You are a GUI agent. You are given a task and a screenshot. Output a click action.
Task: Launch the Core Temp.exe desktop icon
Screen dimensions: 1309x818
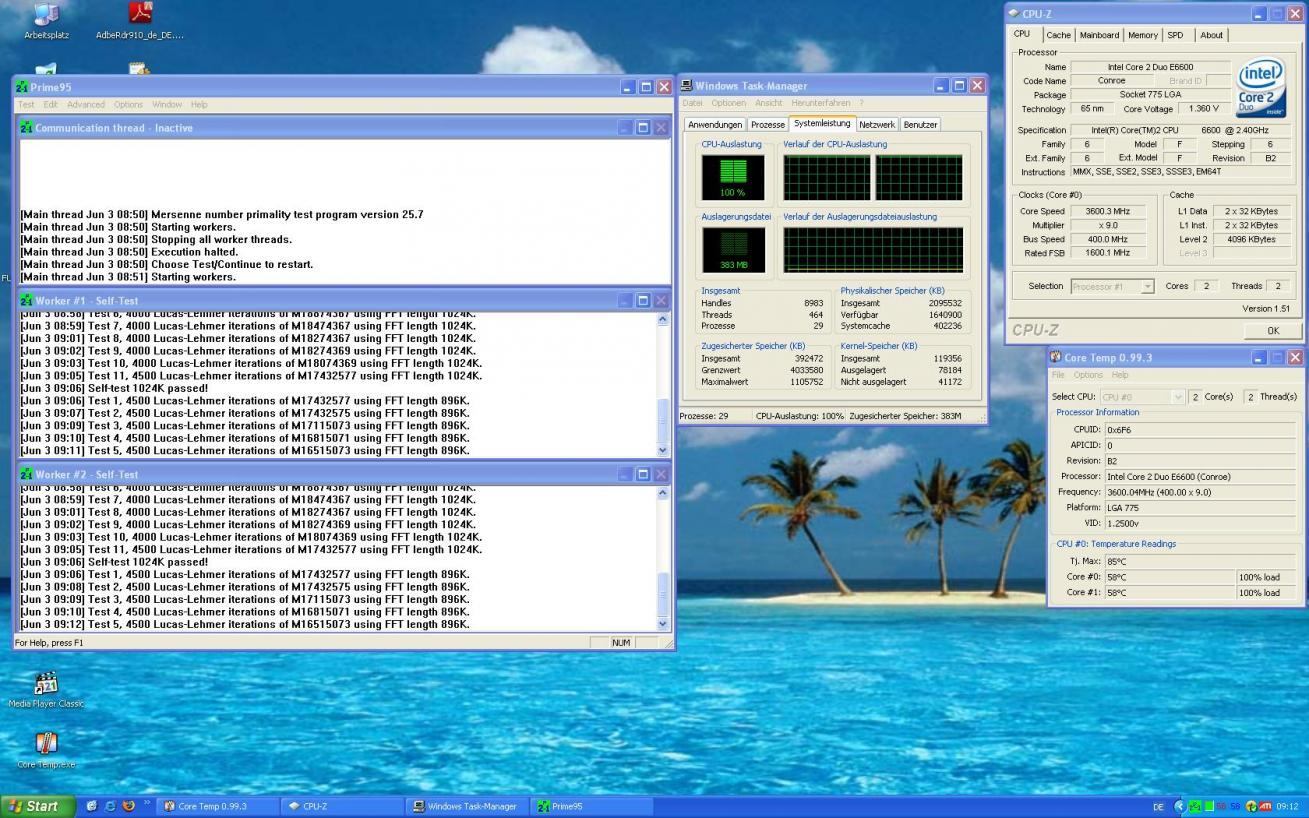tap(46, 751)
